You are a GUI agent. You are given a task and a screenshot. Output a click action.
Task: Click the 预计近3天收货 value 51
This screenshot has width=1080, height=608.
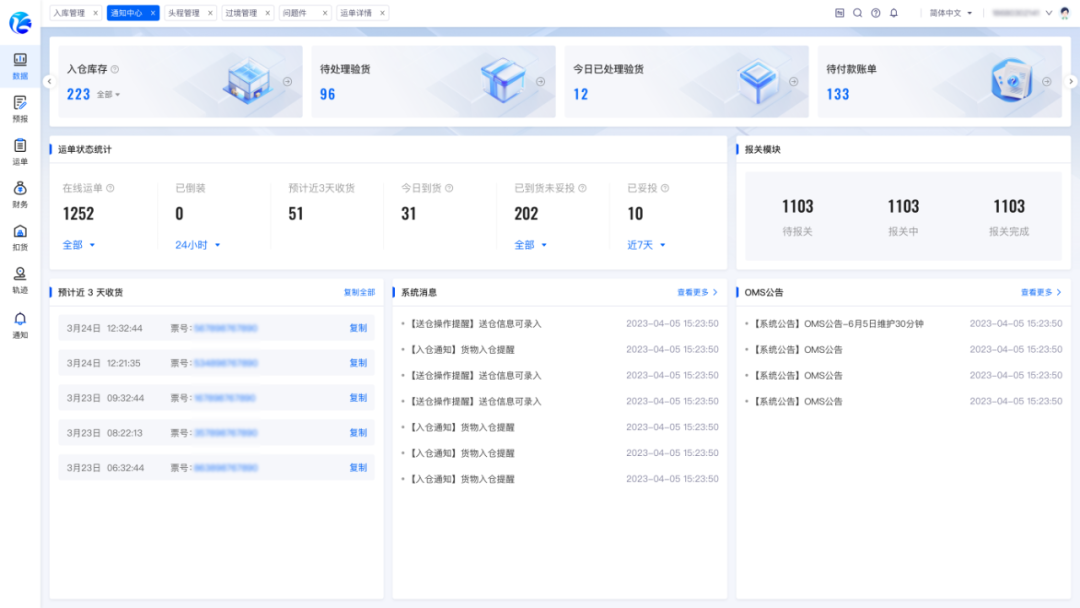pyautogui.click(x=296, y=213)
